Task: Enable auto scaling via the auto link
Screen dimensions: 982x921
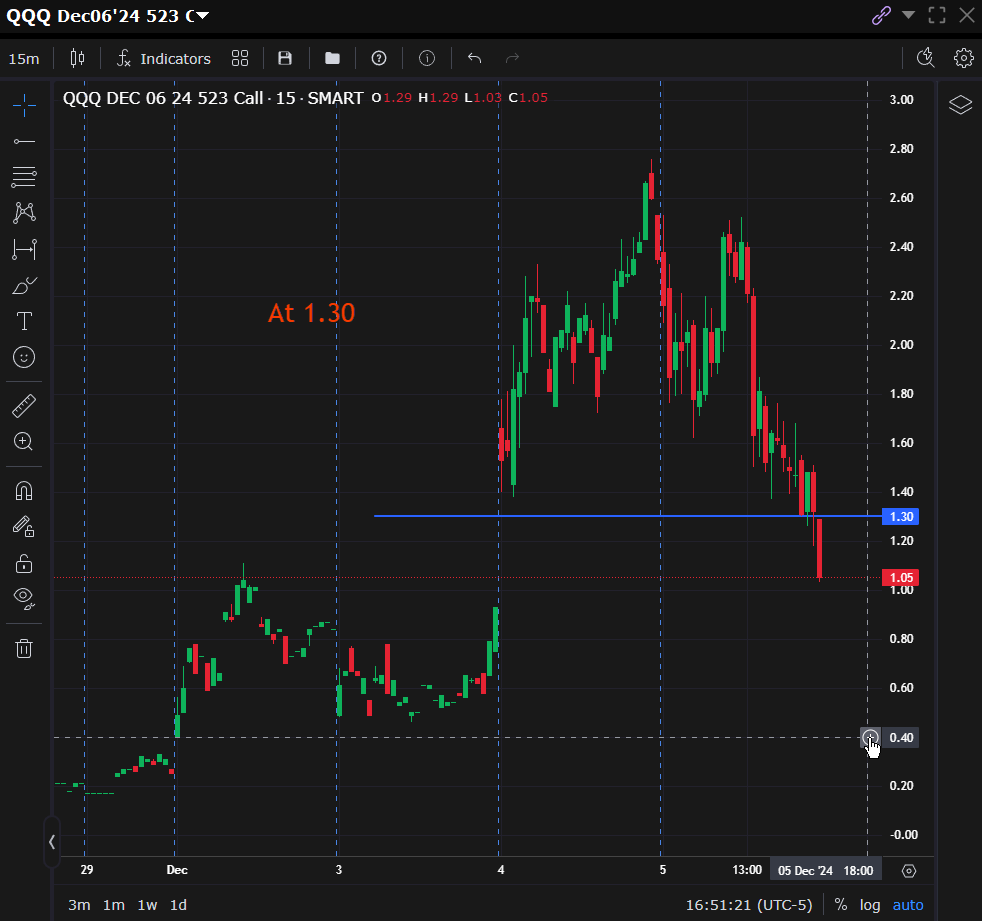Action: tap(908, 904)
